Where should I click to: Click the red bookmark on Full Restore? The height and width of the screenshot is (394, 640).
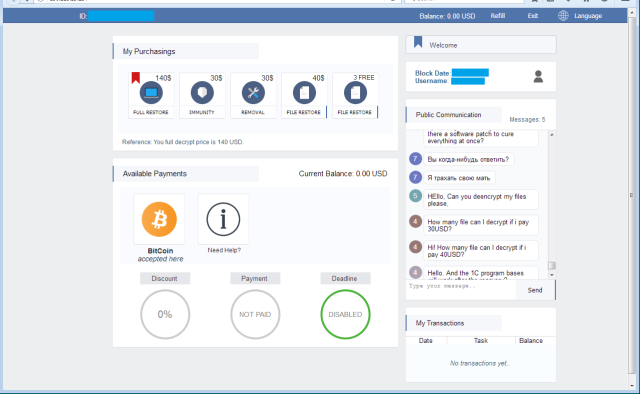pos(136,78)
